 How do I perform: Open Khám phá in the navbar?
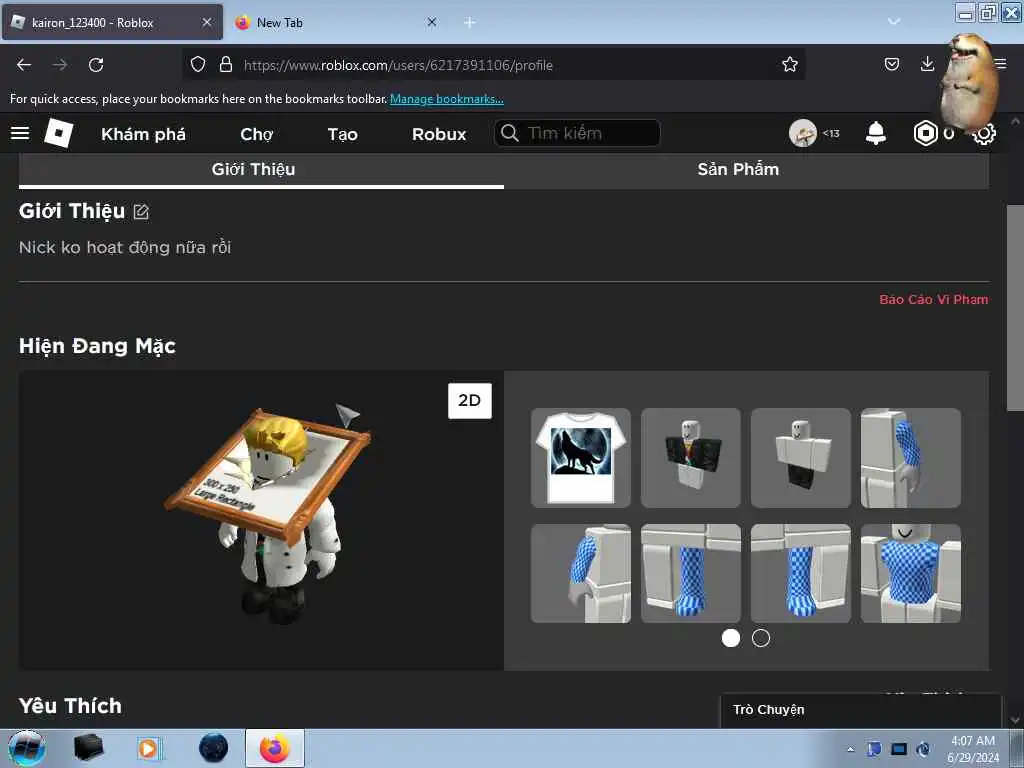144,134
